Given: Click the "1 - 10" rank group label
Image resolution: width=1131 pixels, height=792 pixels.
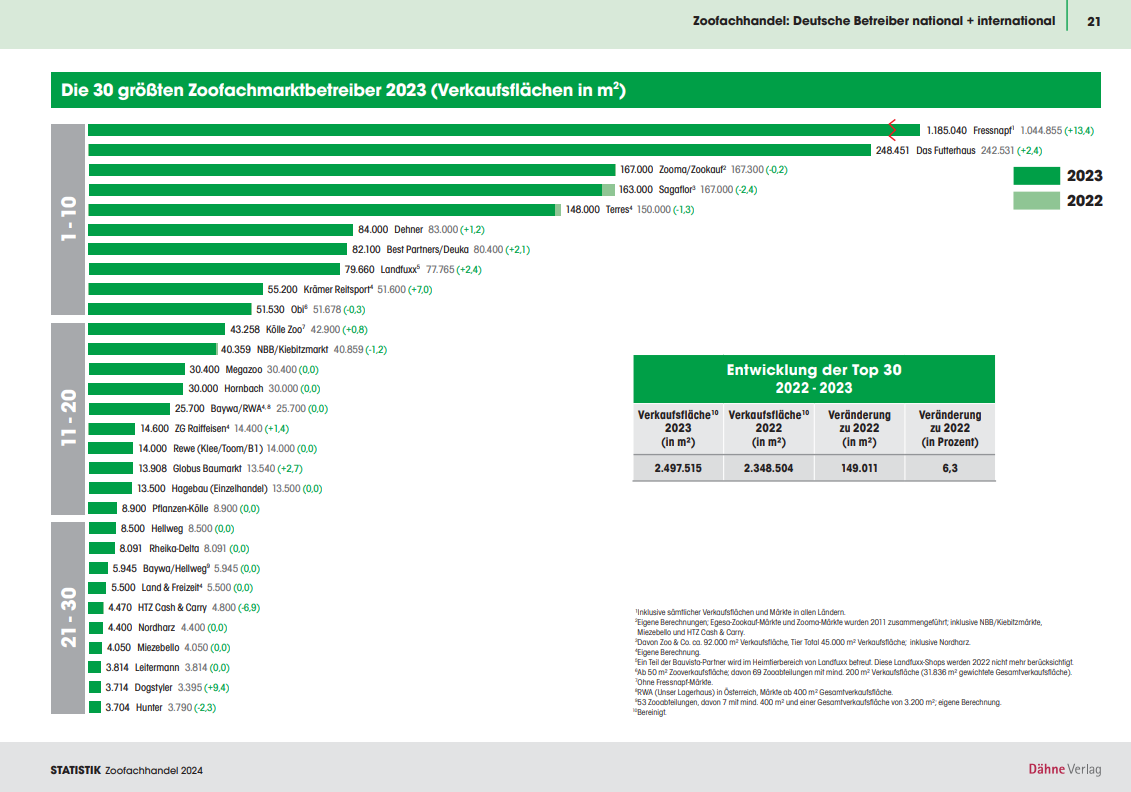Looking at the screenshot, I should (68, 219).
